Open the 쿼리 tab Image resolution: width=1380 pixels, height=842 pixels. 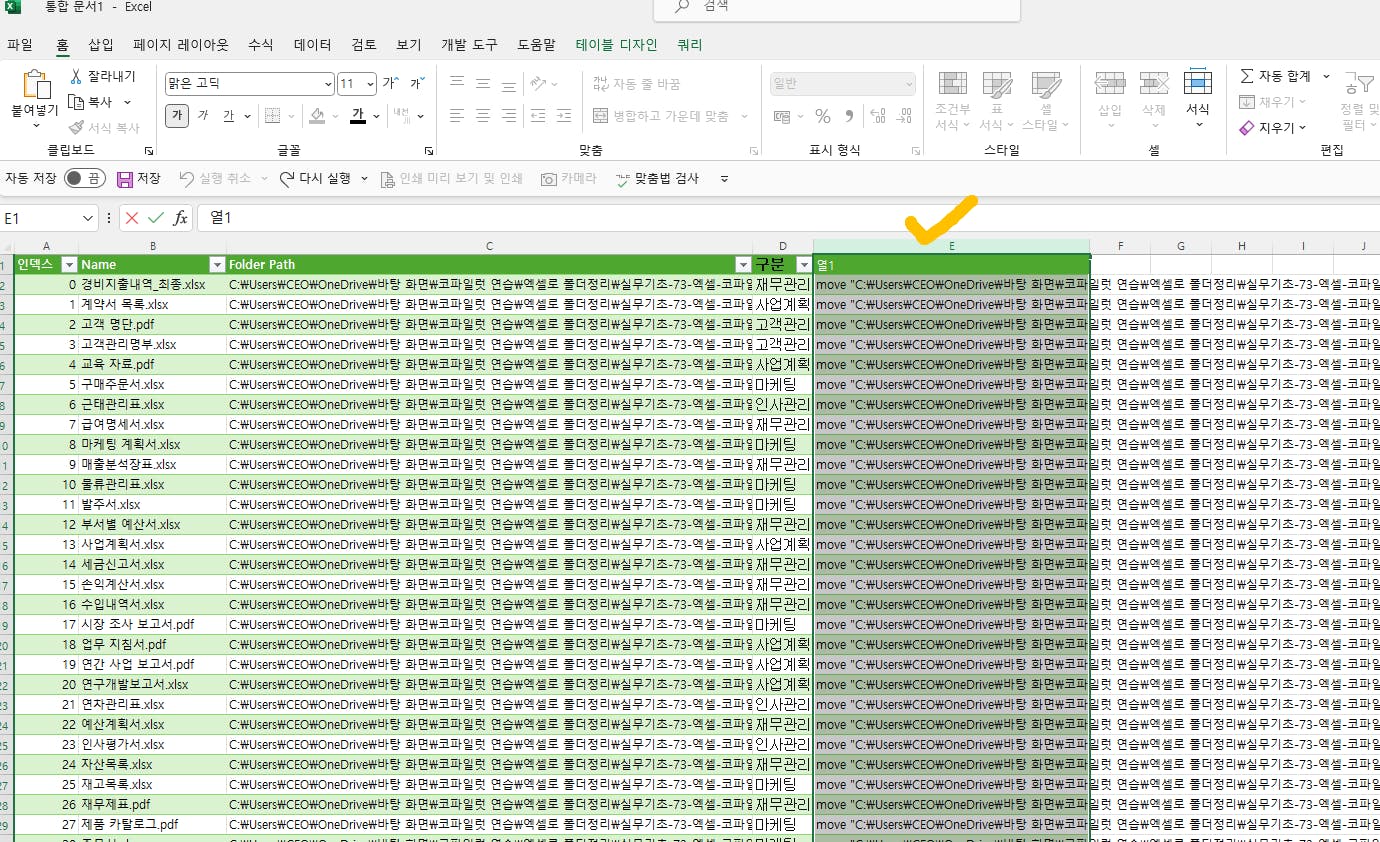tap(690, 45)
